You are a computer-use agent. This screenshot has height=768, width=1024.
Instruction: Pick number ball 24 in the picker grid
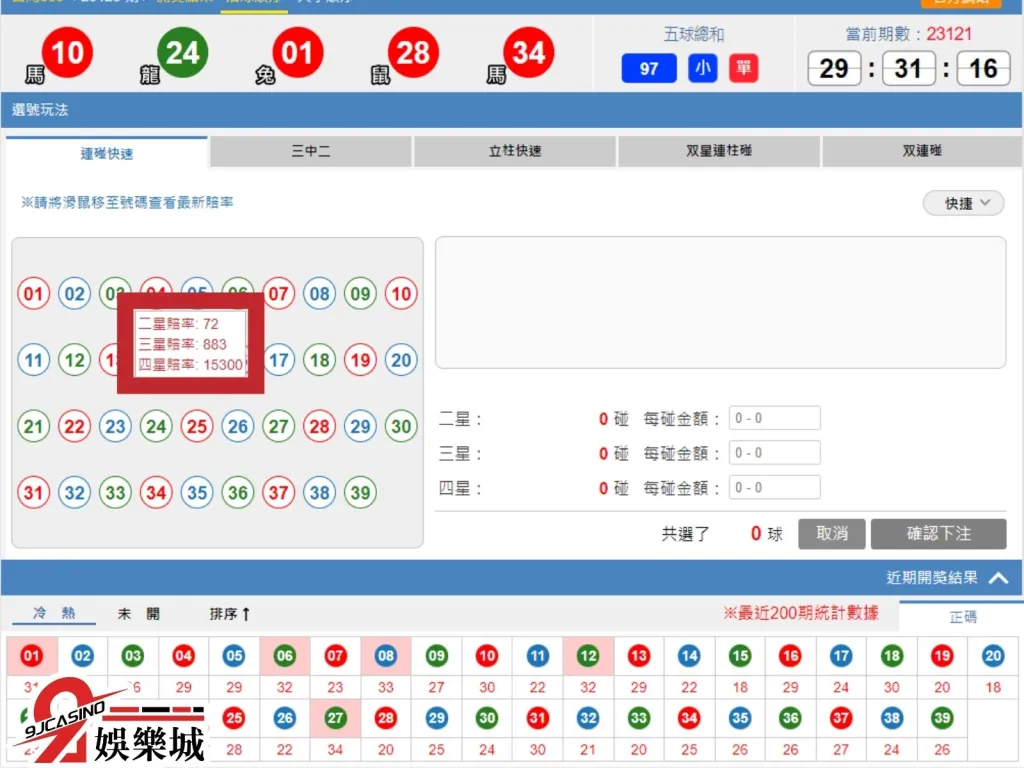click(156, 426)
